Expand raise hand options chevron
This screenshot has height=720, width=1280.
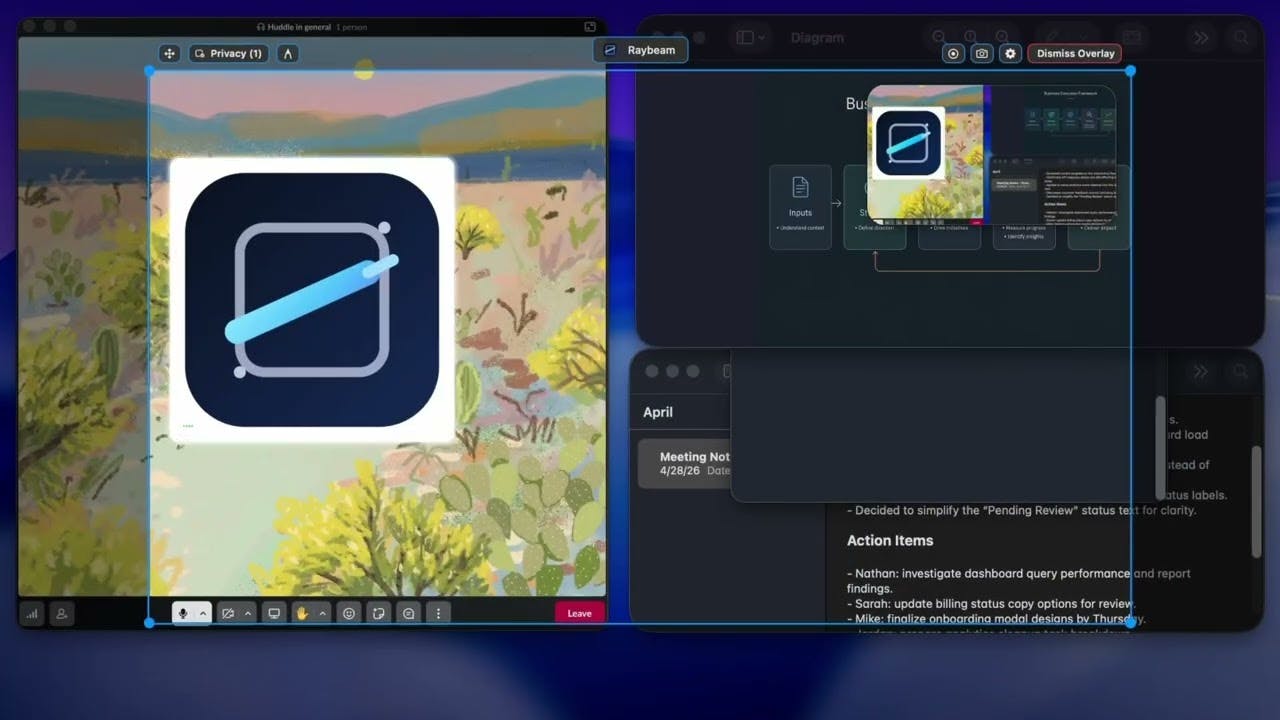322,613
